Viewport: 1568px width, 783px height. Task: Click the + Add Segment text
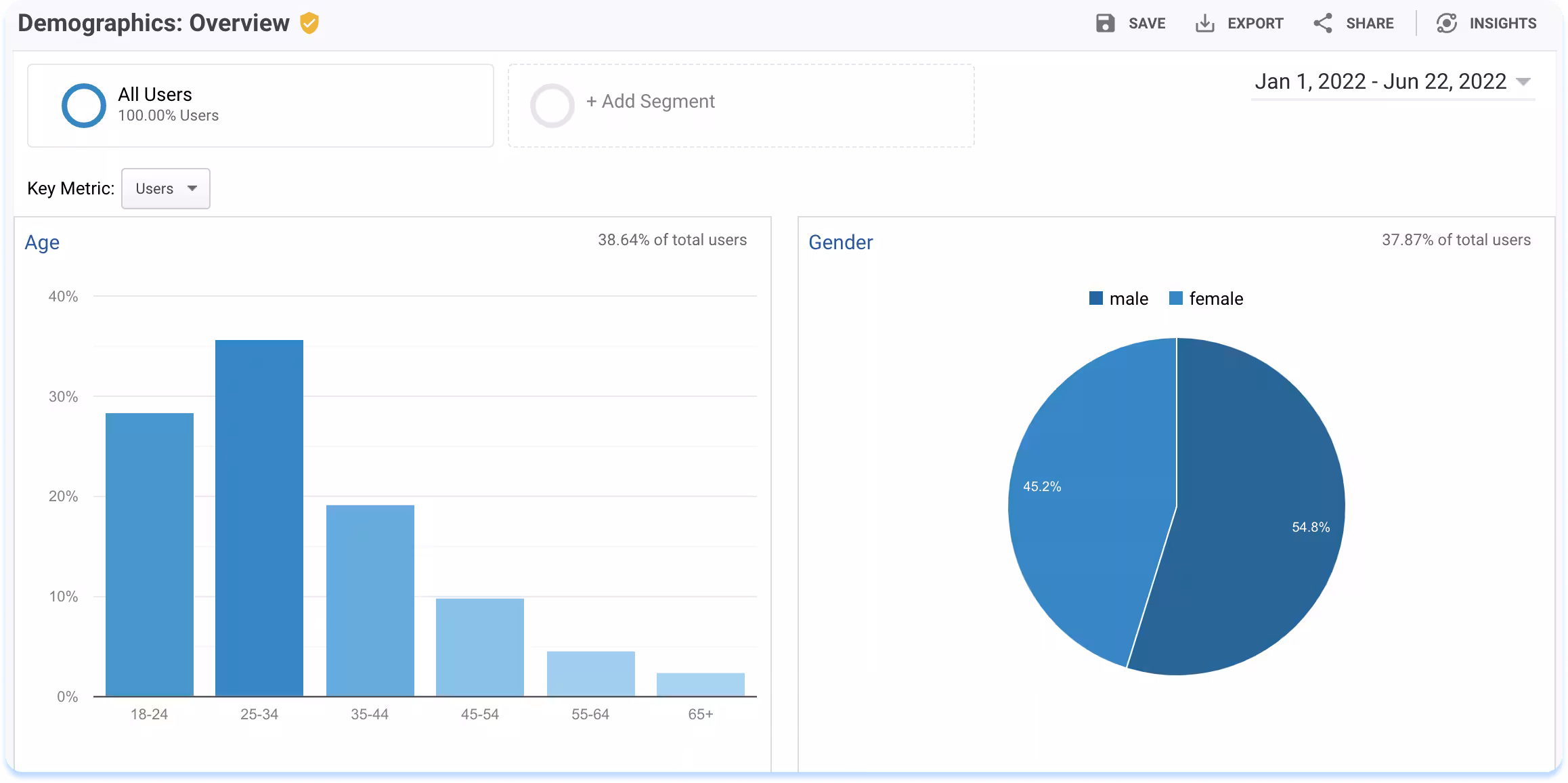(x=650, y=102)
